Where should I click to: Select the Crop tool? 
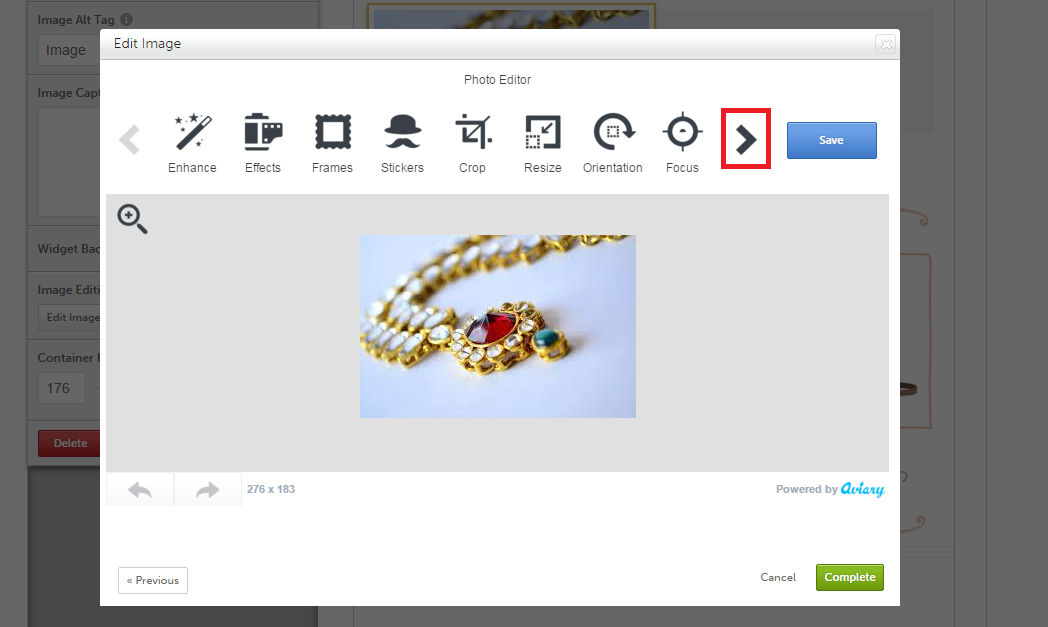coord(472,142)
